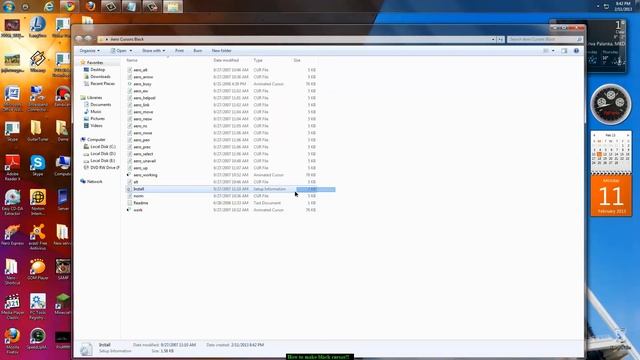Click the Adobe Reader desktop icon
The image size is (640, 360).
(x=12, y=167)
